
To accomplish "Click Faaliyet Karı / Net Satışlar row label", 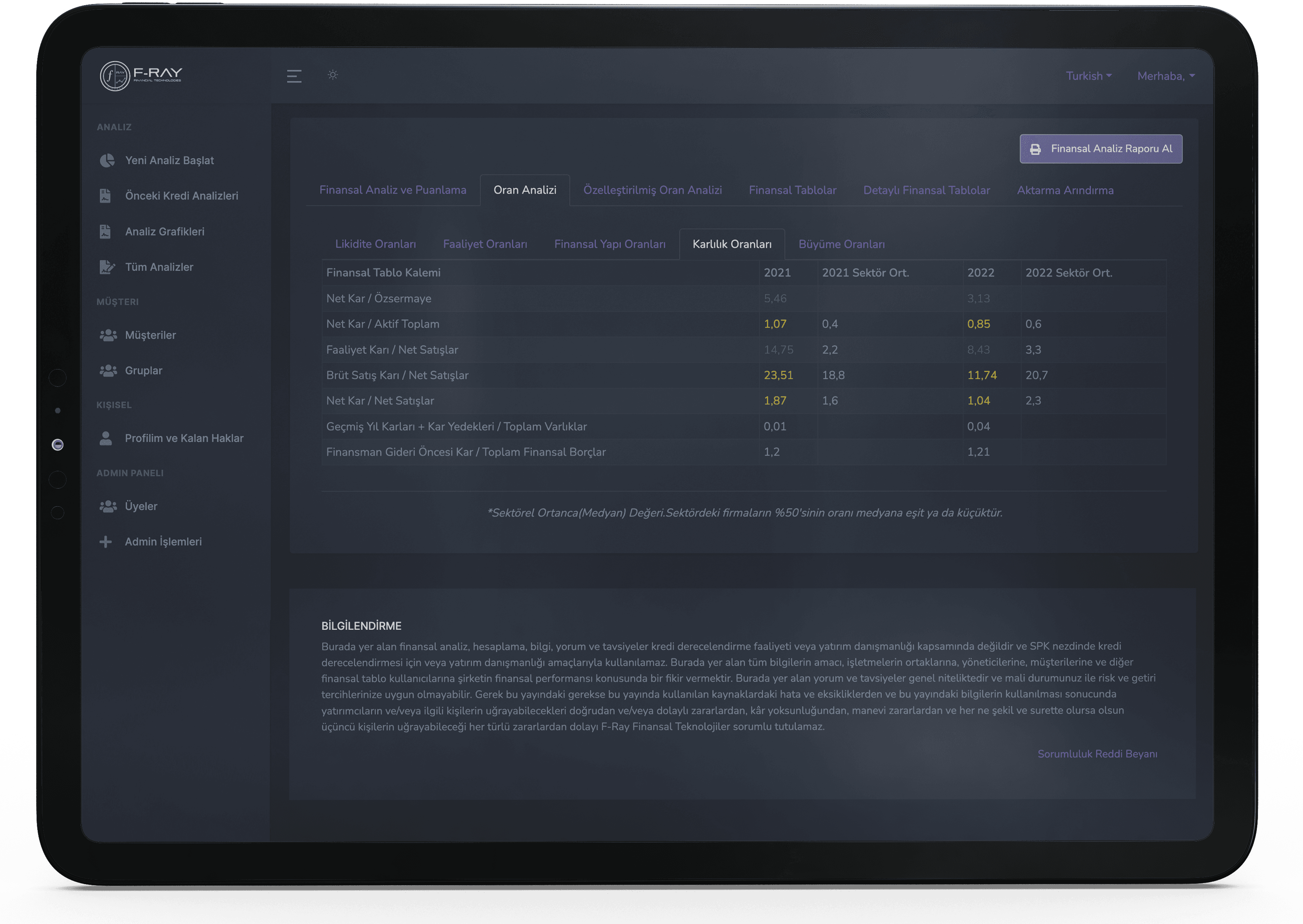I will pos(392,349).
